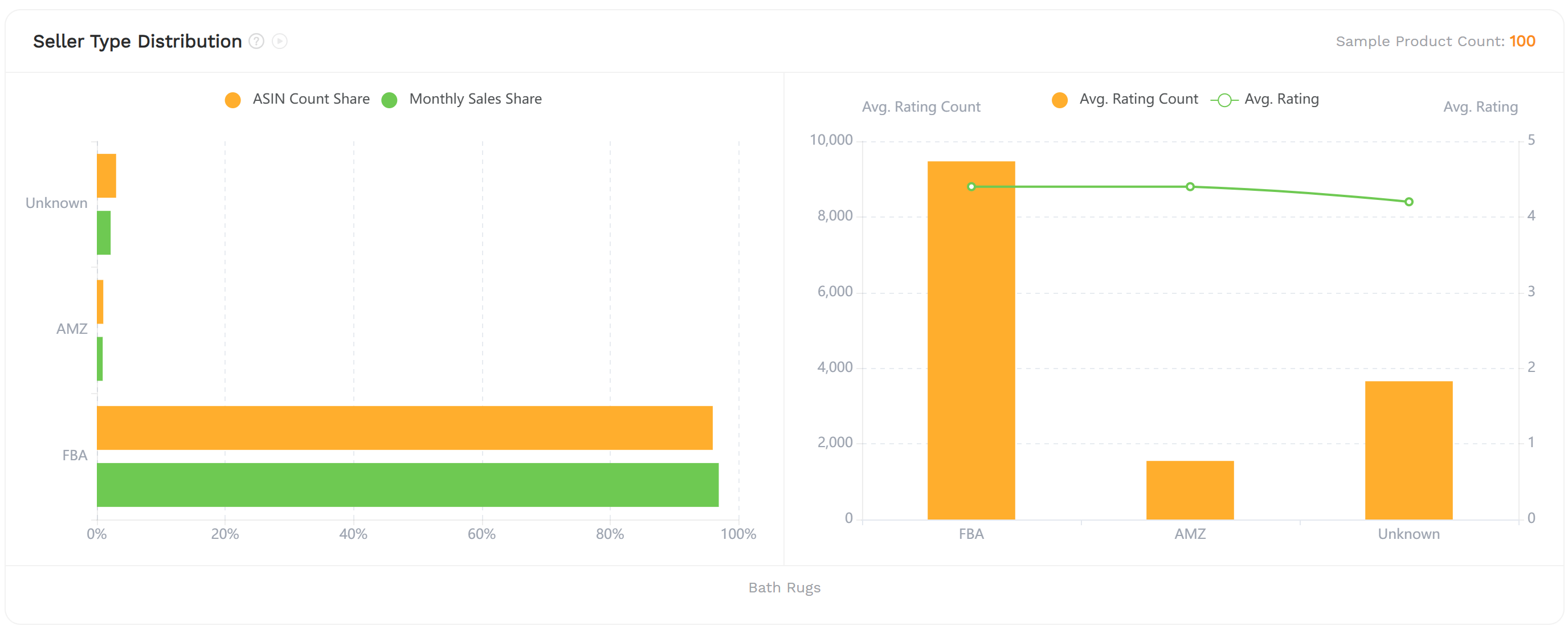This screenshot has width=1568, height=630.
Task: Toggle Monthly Sales Share legend item
Action: 462,99
